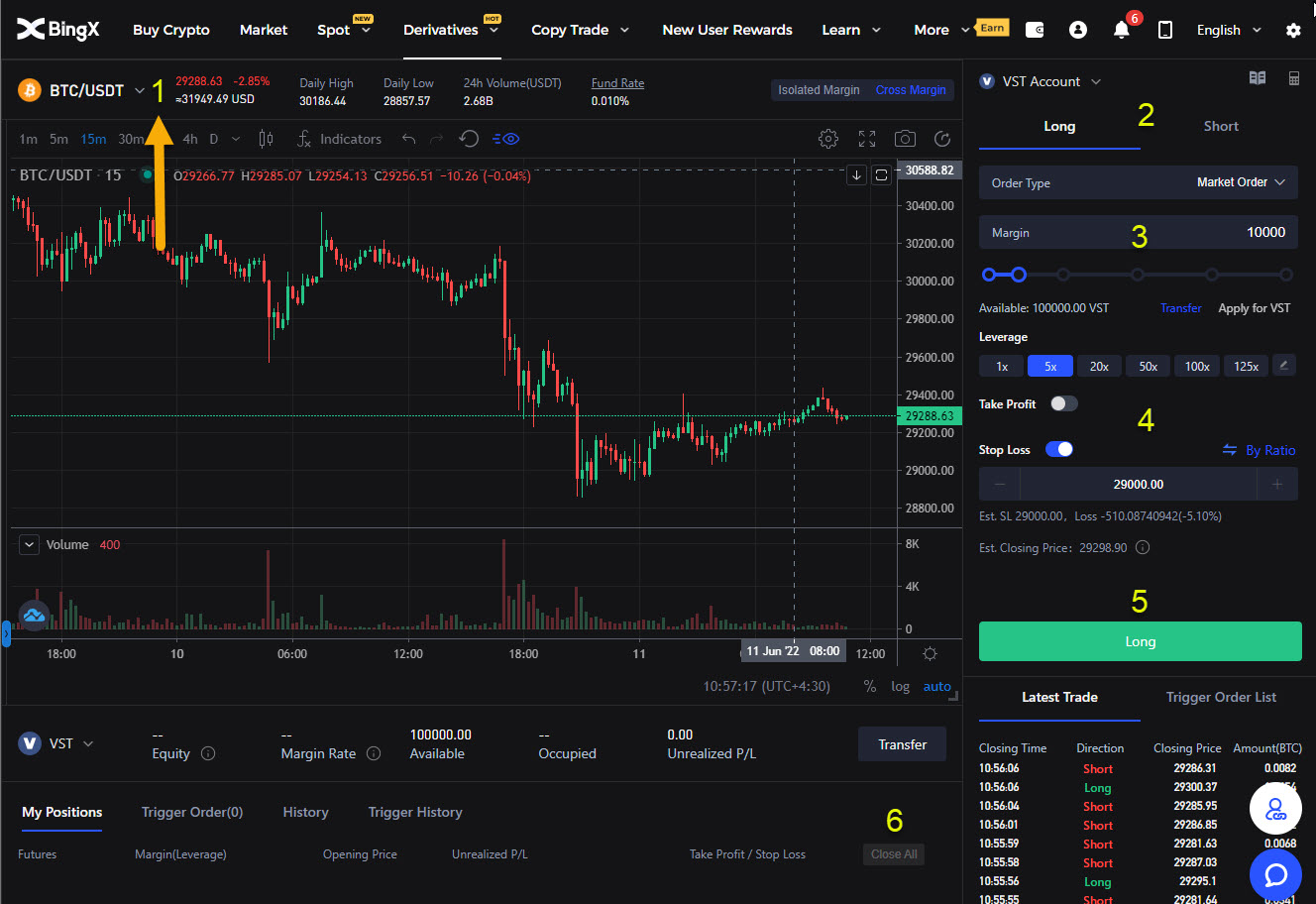Image resolution: width=1316 pixels, height=904 pixels.
Task: Enable the Take Profit switch
Action: click(1063, 403)
